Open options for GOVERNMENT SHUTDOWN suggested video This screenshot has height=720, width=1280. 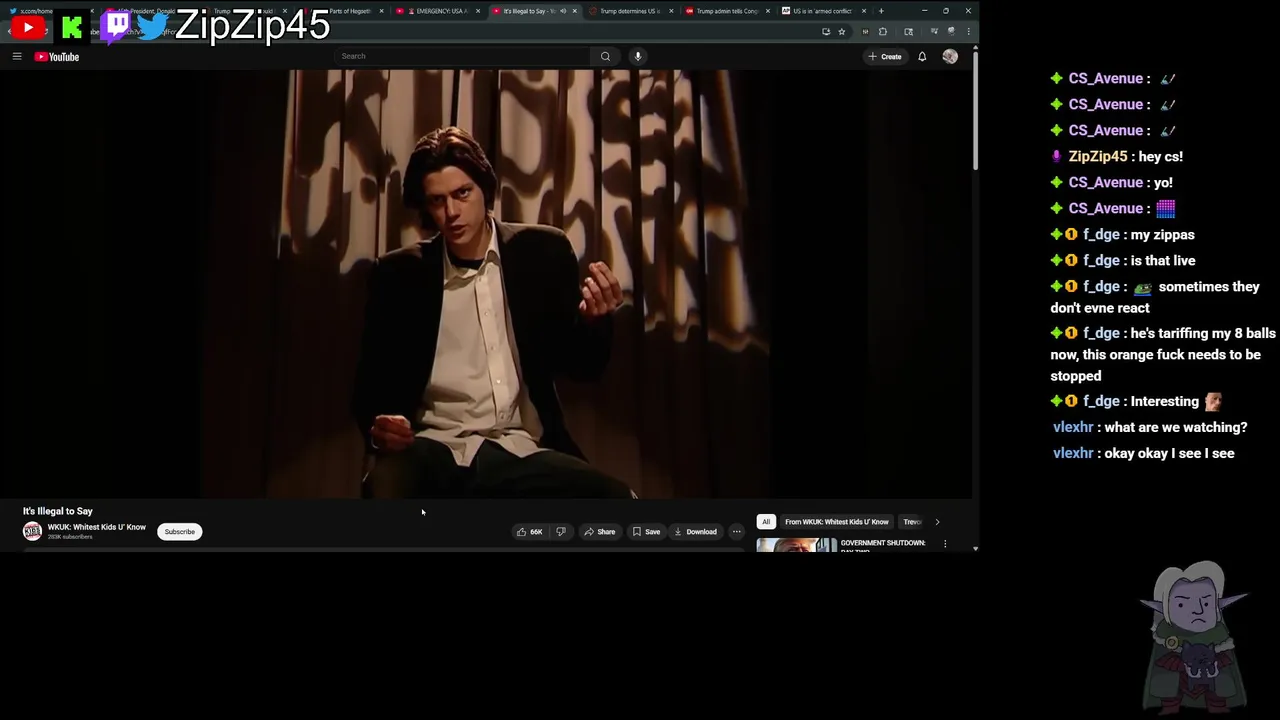pyautogui.click(x=945, y=544)
